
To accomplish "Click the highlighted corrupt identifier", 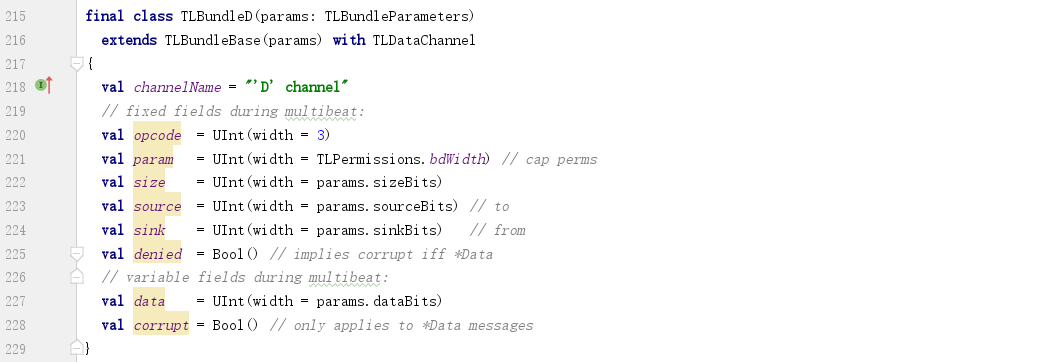I will click(161, 325).
